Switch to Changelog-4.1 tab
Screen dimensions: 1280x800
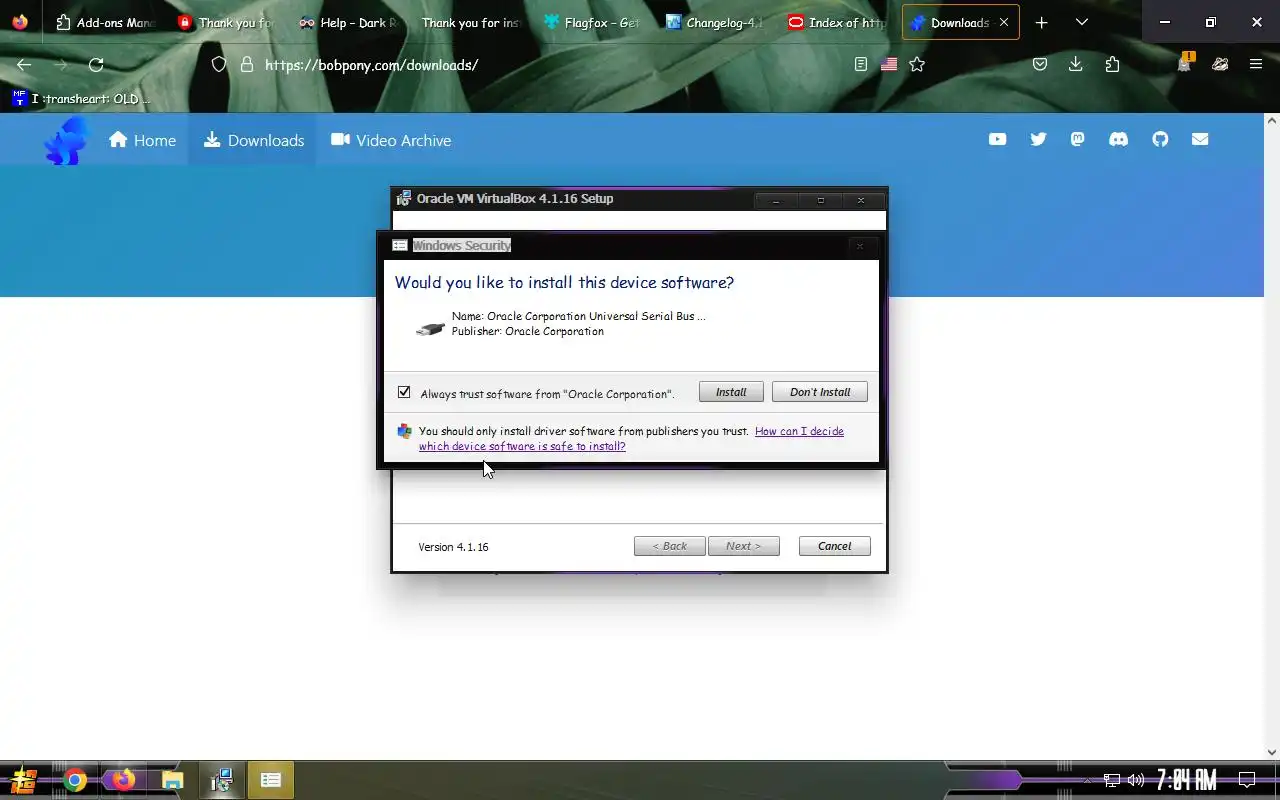pos(715,22)
